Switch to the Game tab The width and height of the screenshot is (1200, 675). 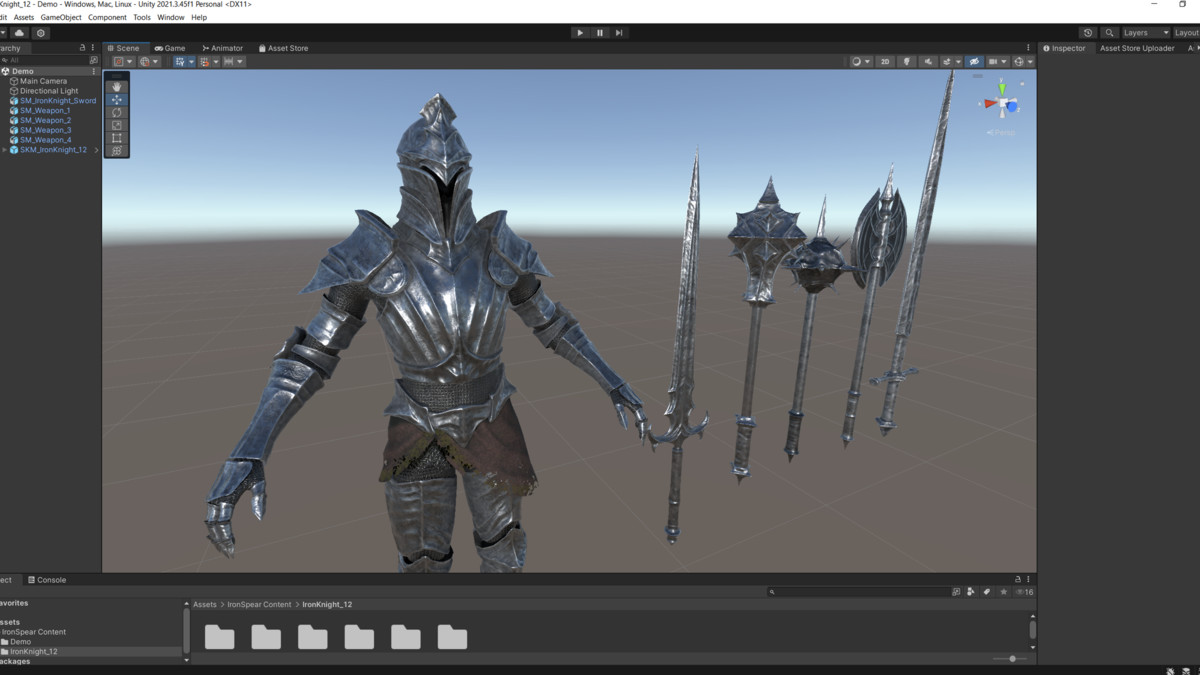170,48
